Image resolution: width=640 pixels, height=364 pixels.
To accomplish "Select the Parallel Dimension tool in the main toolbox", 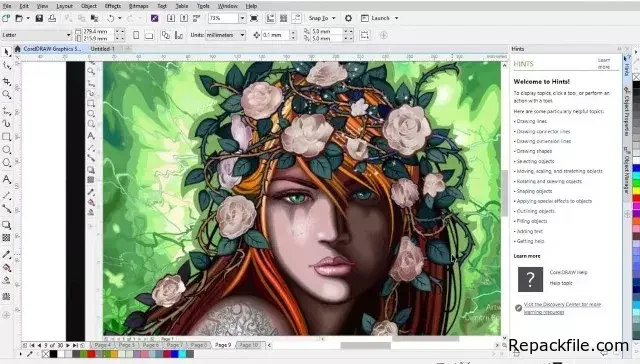I will click(x=7, y=196).
